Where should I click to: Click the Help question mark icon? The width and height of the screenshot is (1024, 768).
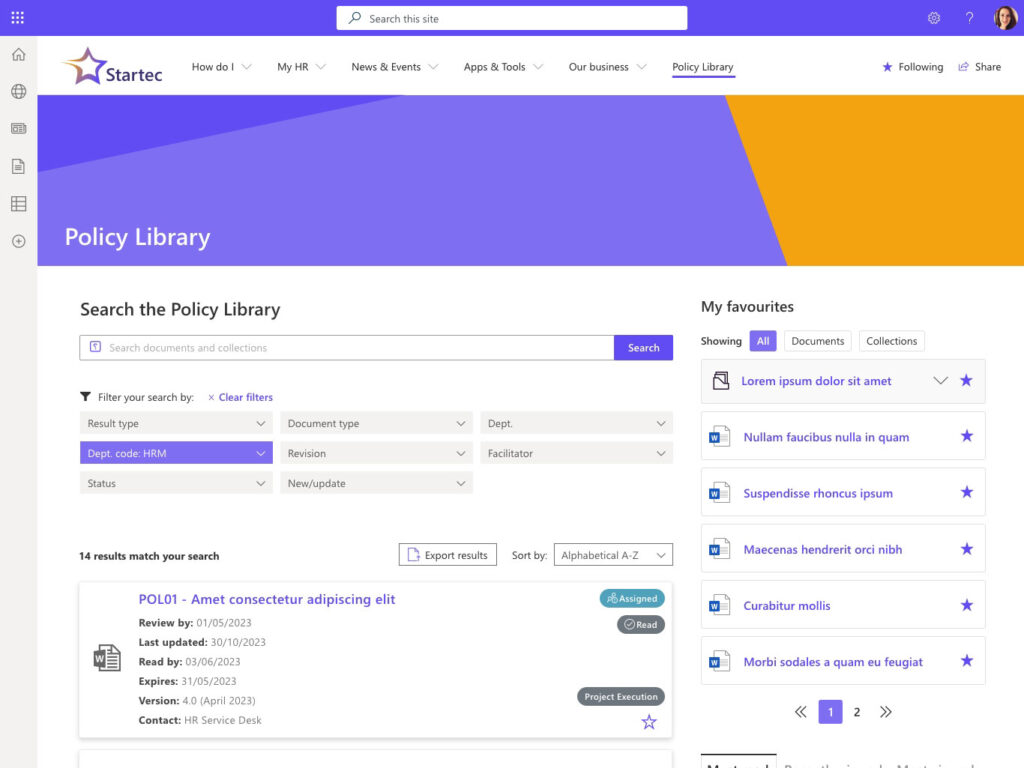point(968,18)
